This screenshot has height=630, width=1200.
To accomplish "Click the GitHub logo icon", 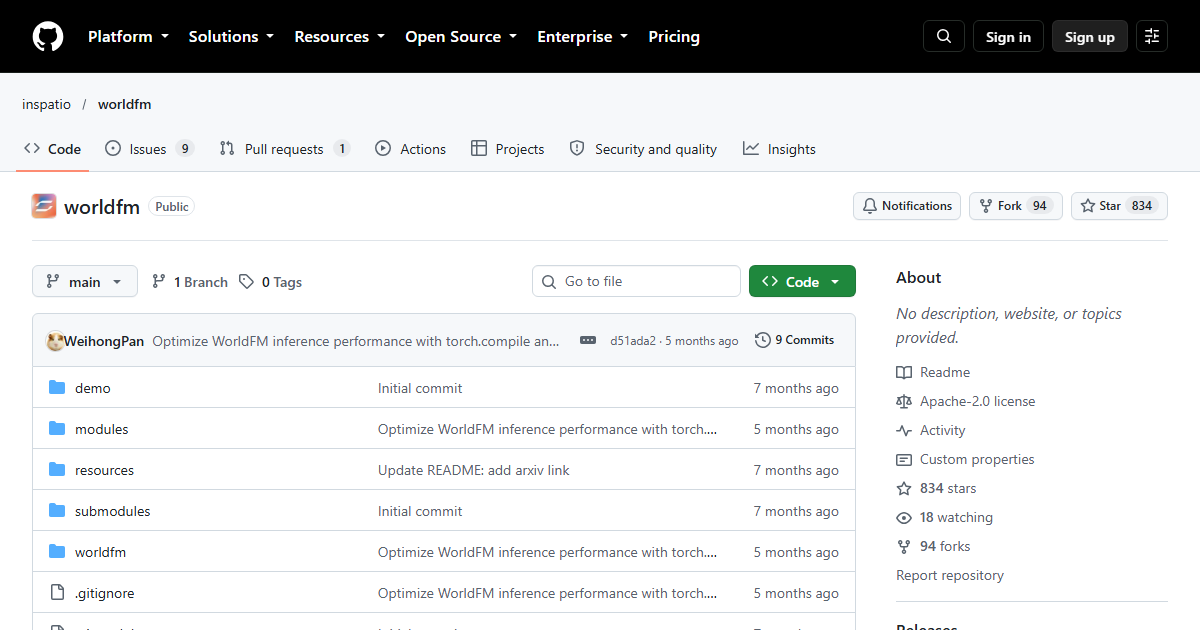I will (48, 37).
